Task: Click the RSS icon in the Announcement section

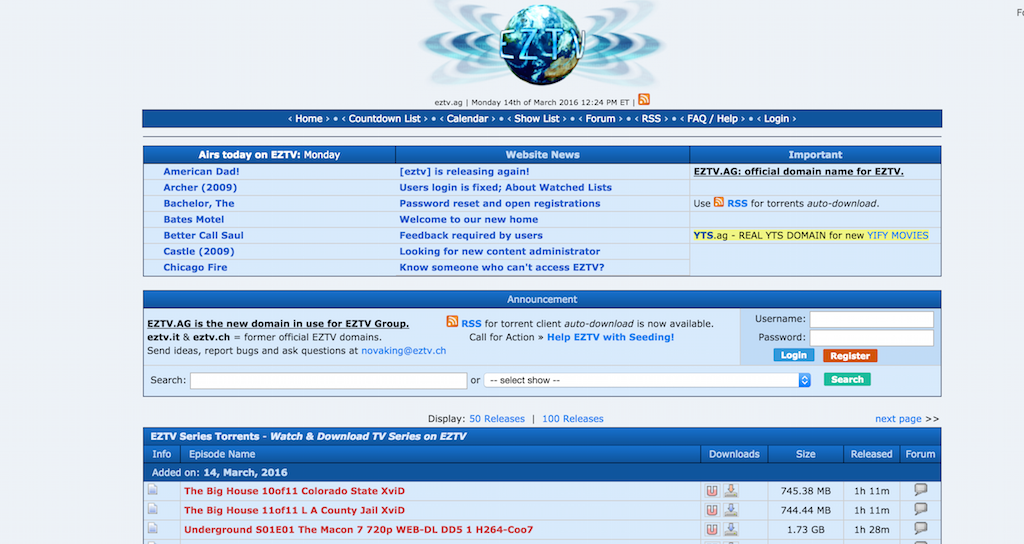Action: point(452,321)
